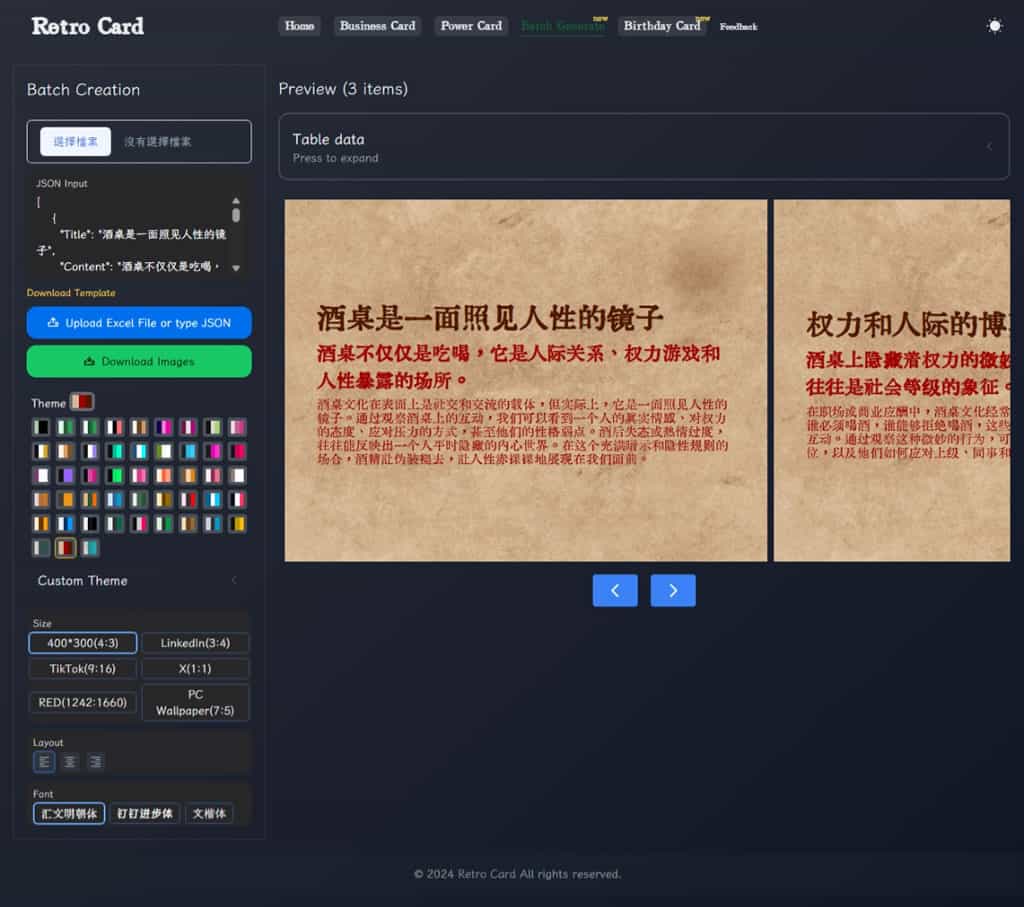This screenshot has width=1024, height=907.
Task: Pick the gray-green swatch in last row
Action: (x=41, y=548)
